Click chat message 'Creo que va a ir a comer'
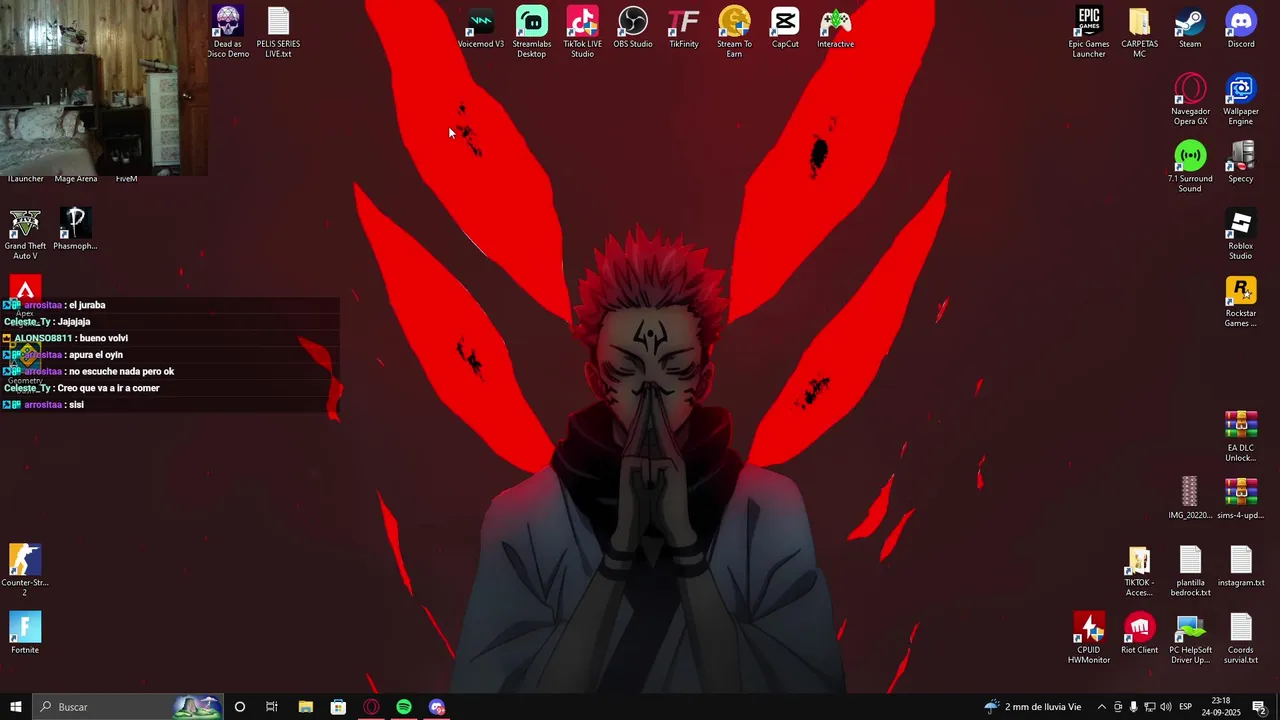Viewport: 1280px width, 720px height. (108, 388)
